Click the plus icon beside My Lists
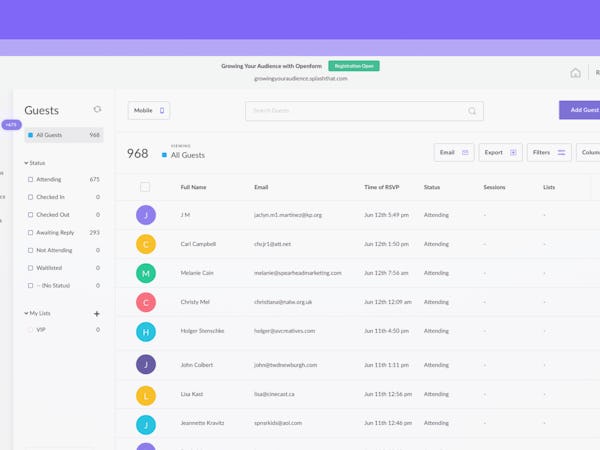 97,314
